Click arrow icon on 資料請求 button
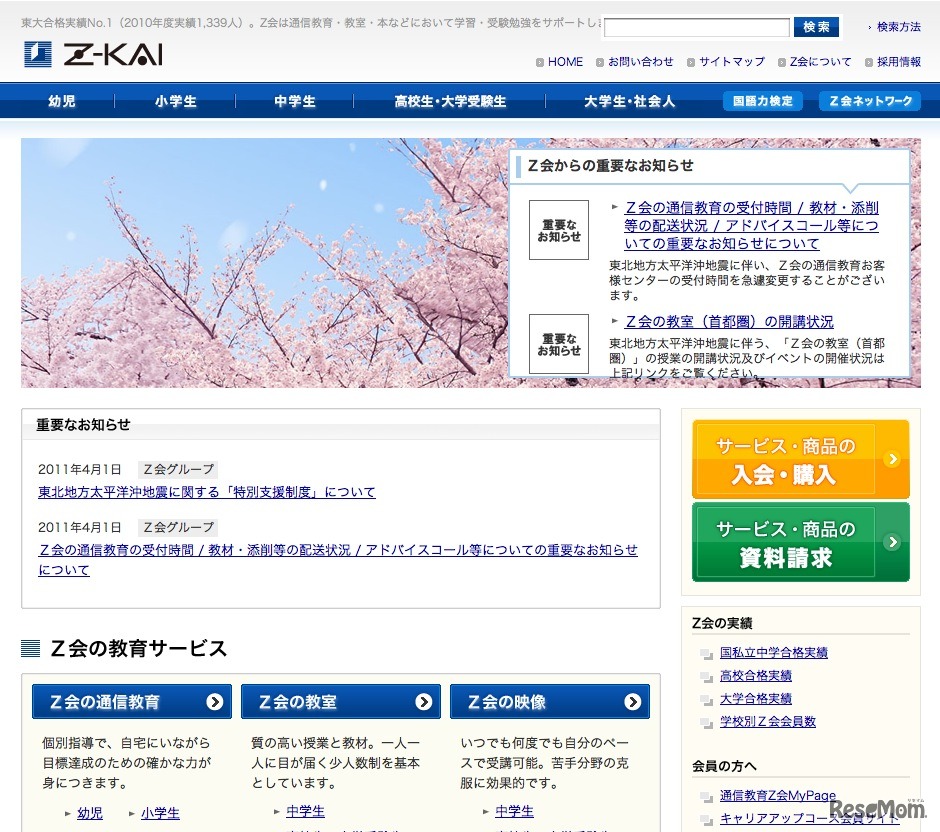This screenshot has height=832, width=940. pyautogui.click(x=893, y=542)
